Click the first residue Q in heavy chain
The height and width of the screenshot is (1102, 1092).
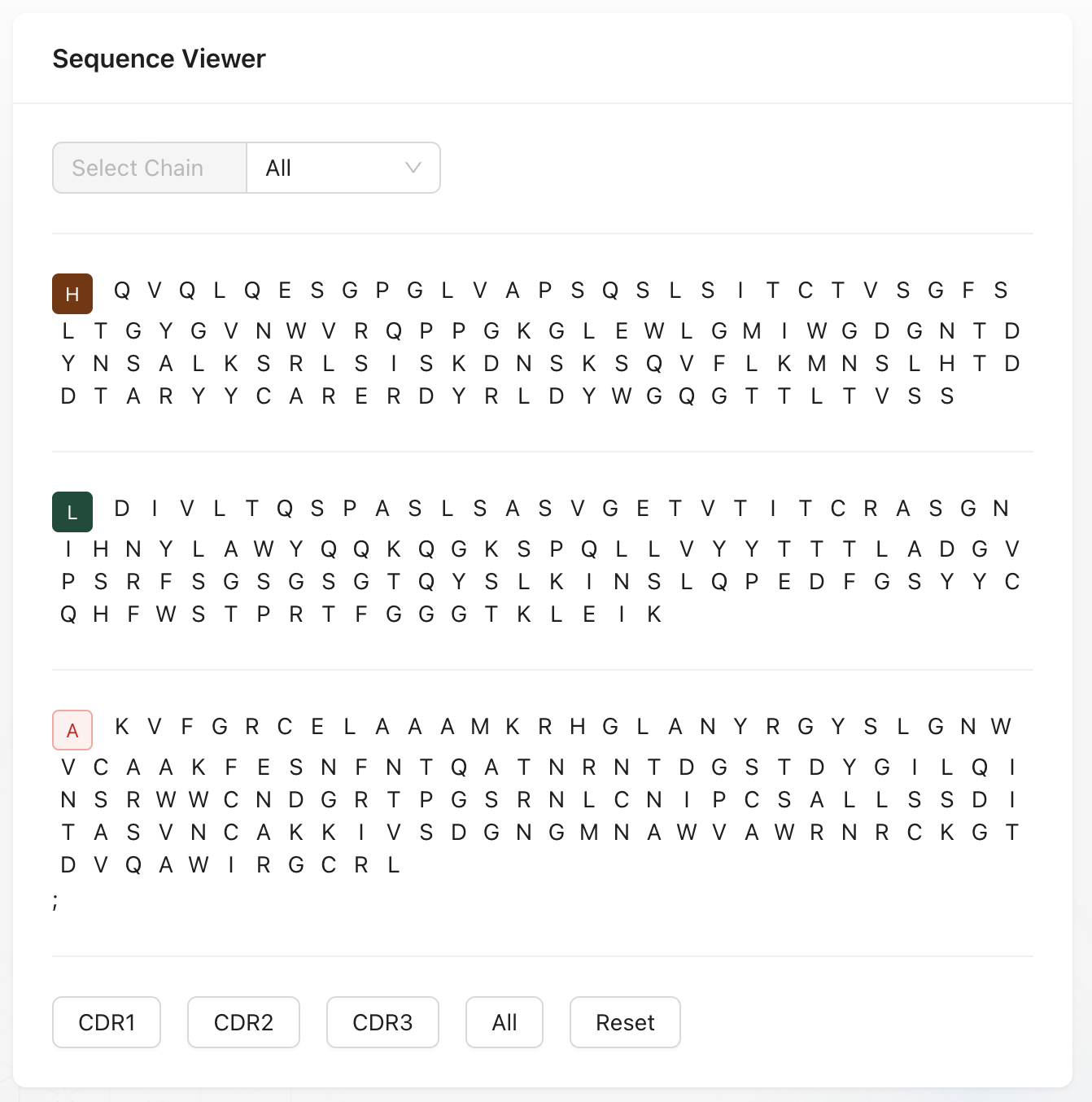click(x=120, y=291)
